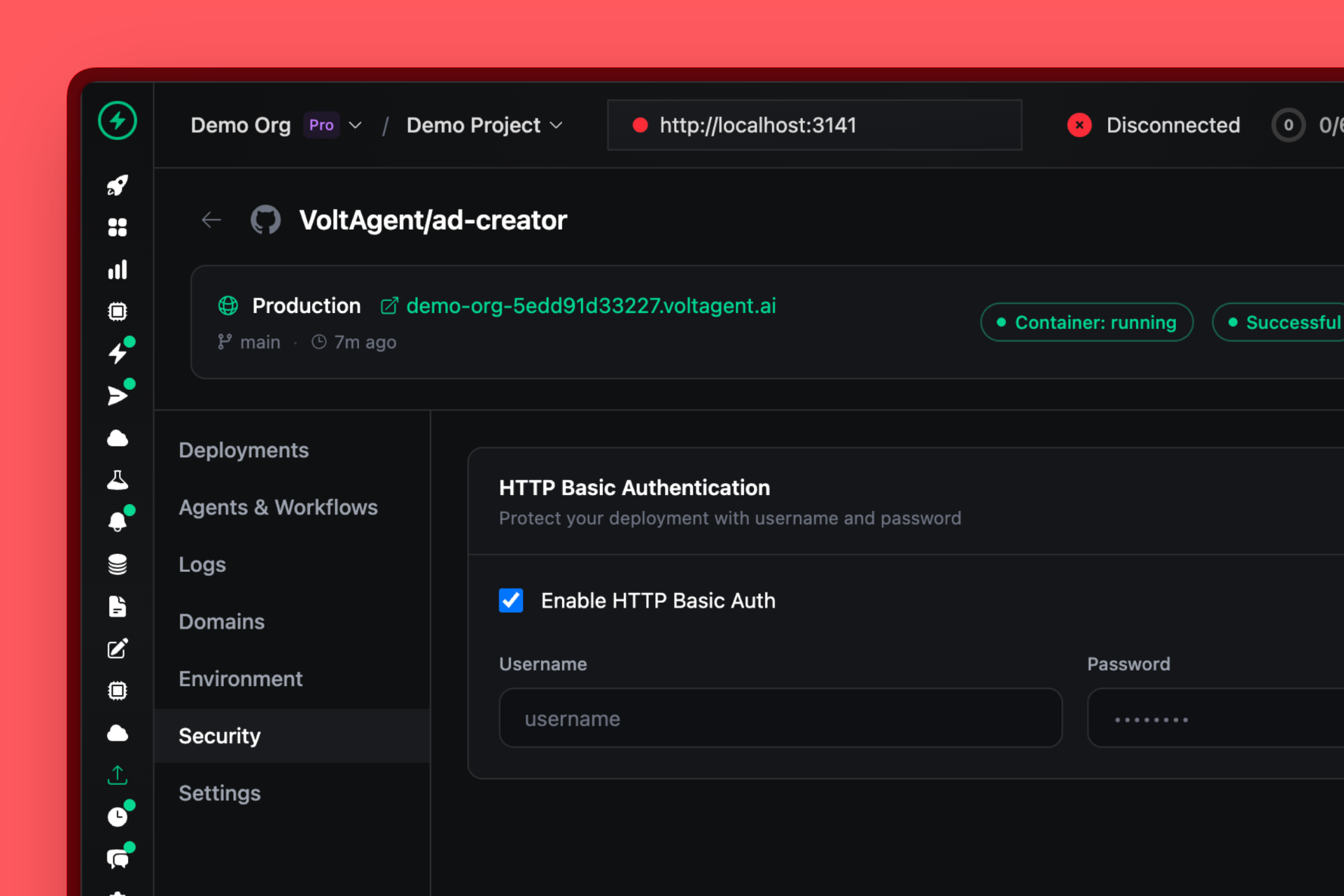
Task: Click the green upload deploy icon
Action: pyautogui.click(x=118, y=775)
